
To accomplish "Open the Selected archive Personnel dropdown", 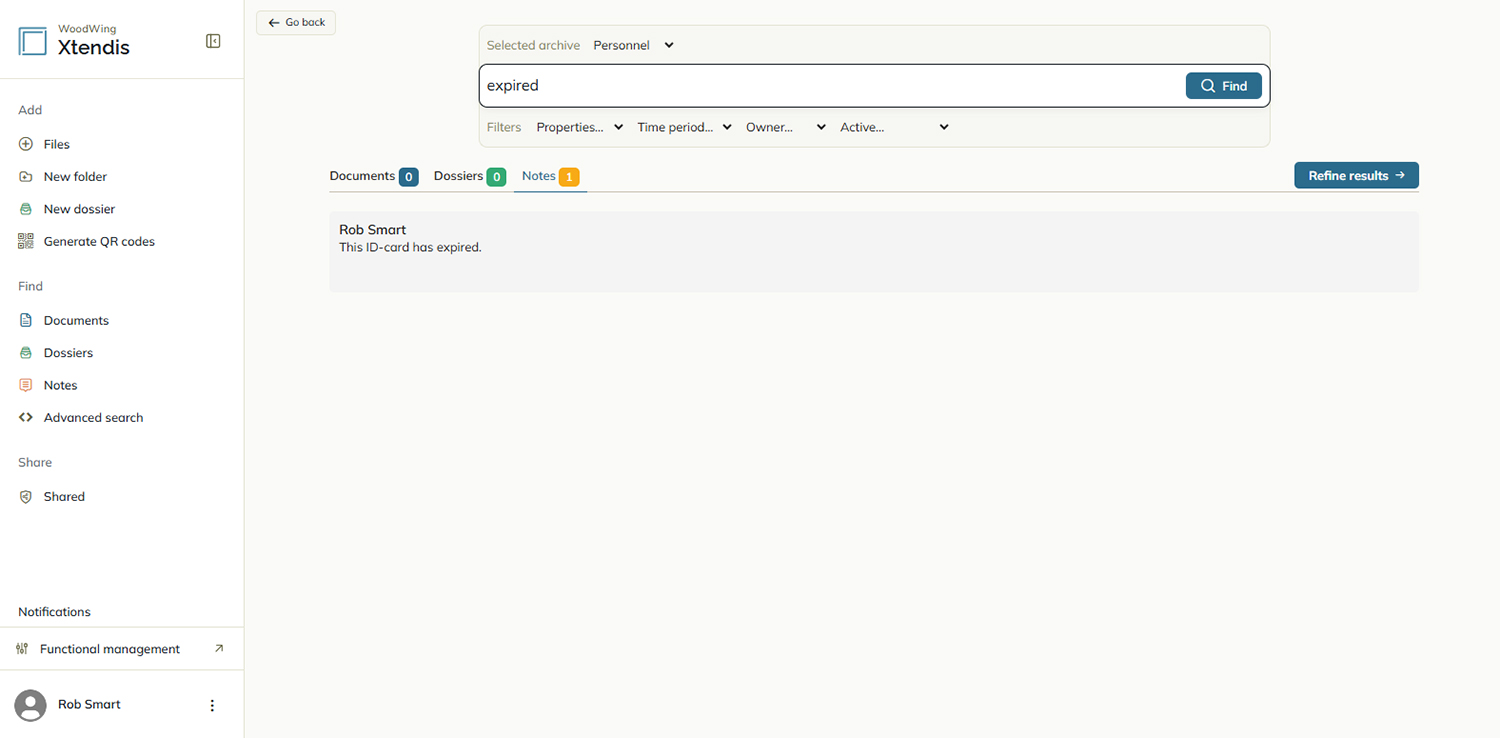I will click(634, 45).
